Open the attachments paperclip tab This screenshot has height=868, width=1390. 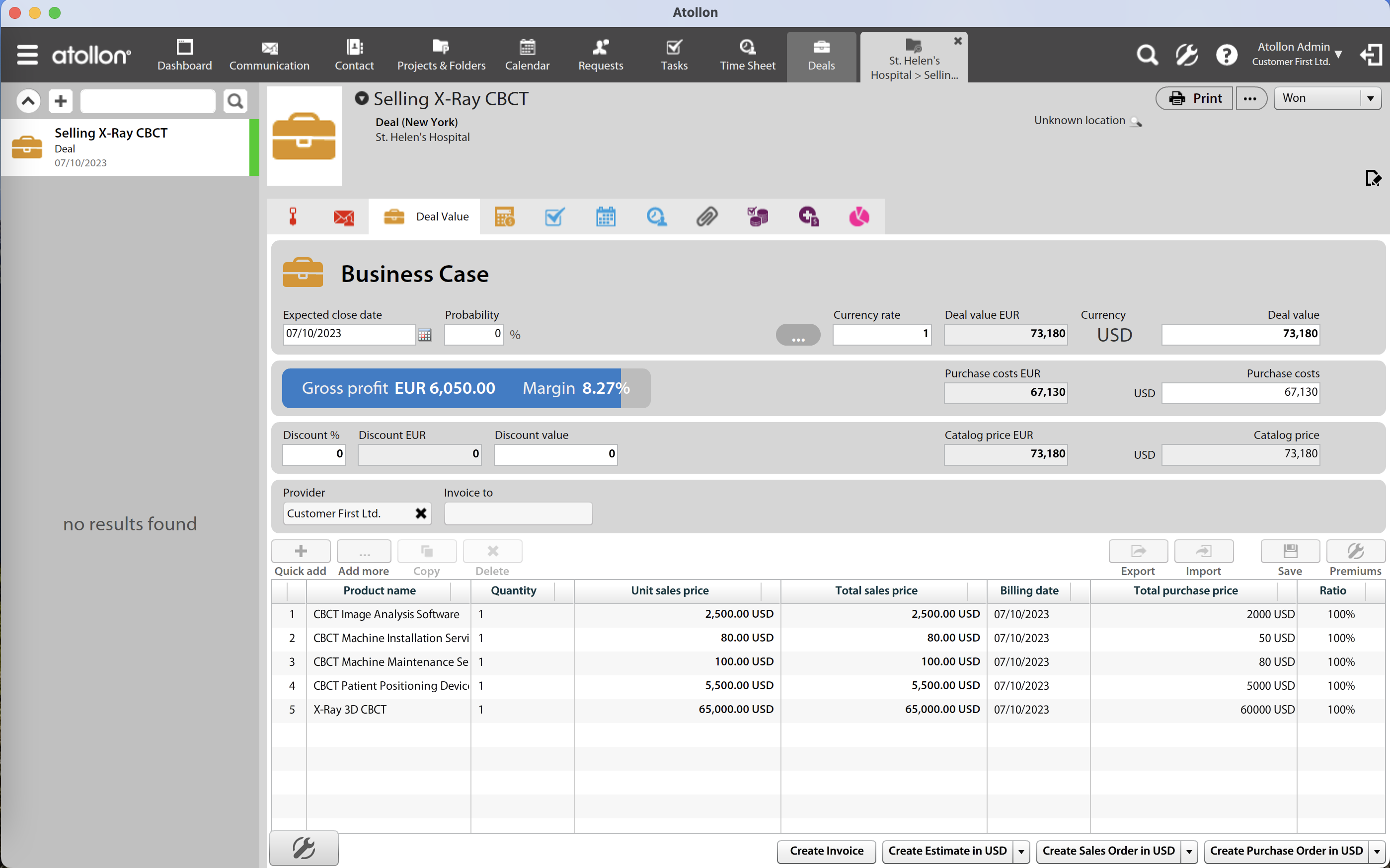pyautogui.click(x=707, y=217)
